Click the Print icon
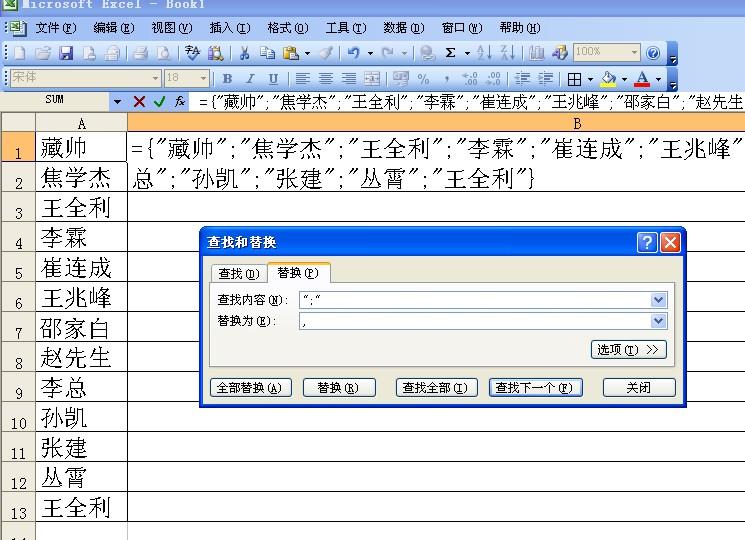745x540 pixels. pos(140,53)
